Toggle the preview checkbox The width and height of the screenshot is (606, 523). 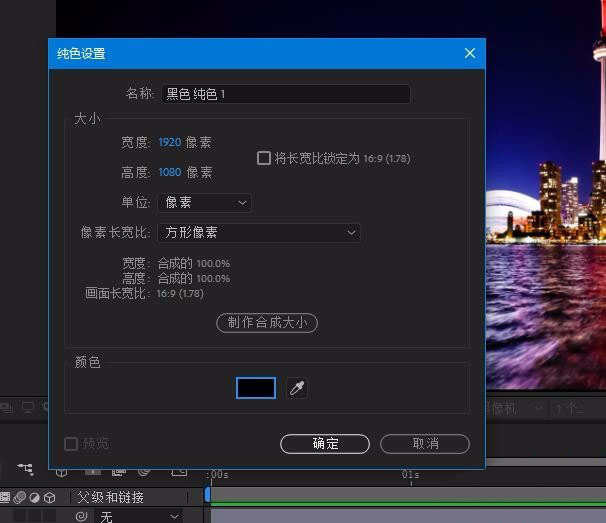tap(71, 444)
